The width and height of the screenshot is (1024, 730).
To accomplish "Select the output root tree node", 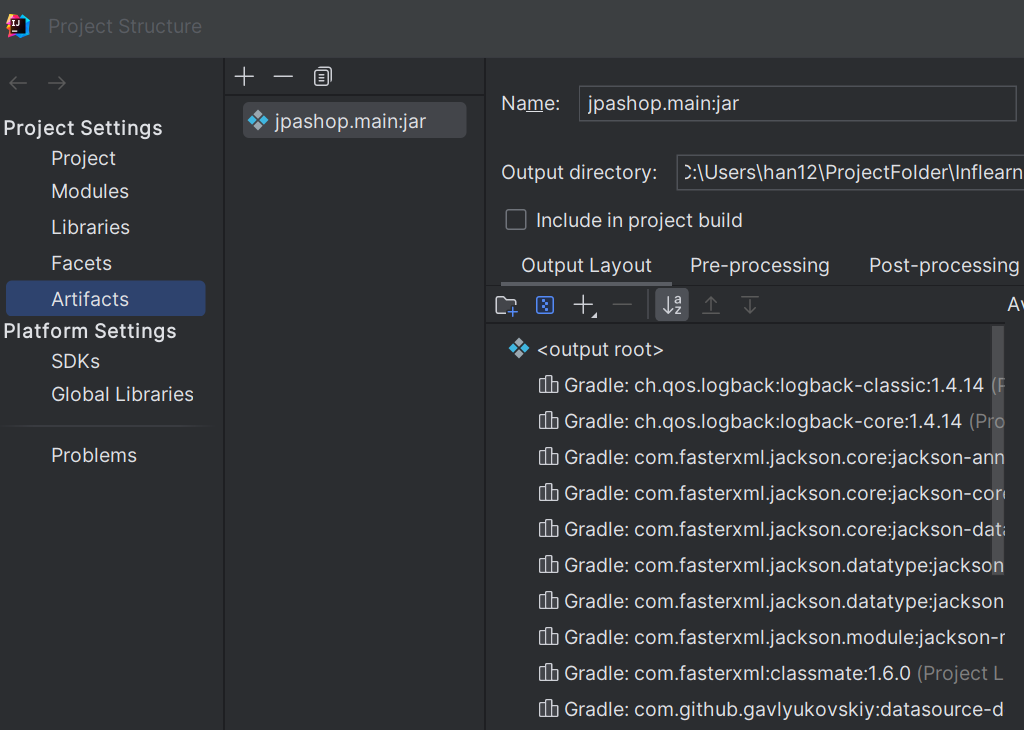I will [600, 349].
